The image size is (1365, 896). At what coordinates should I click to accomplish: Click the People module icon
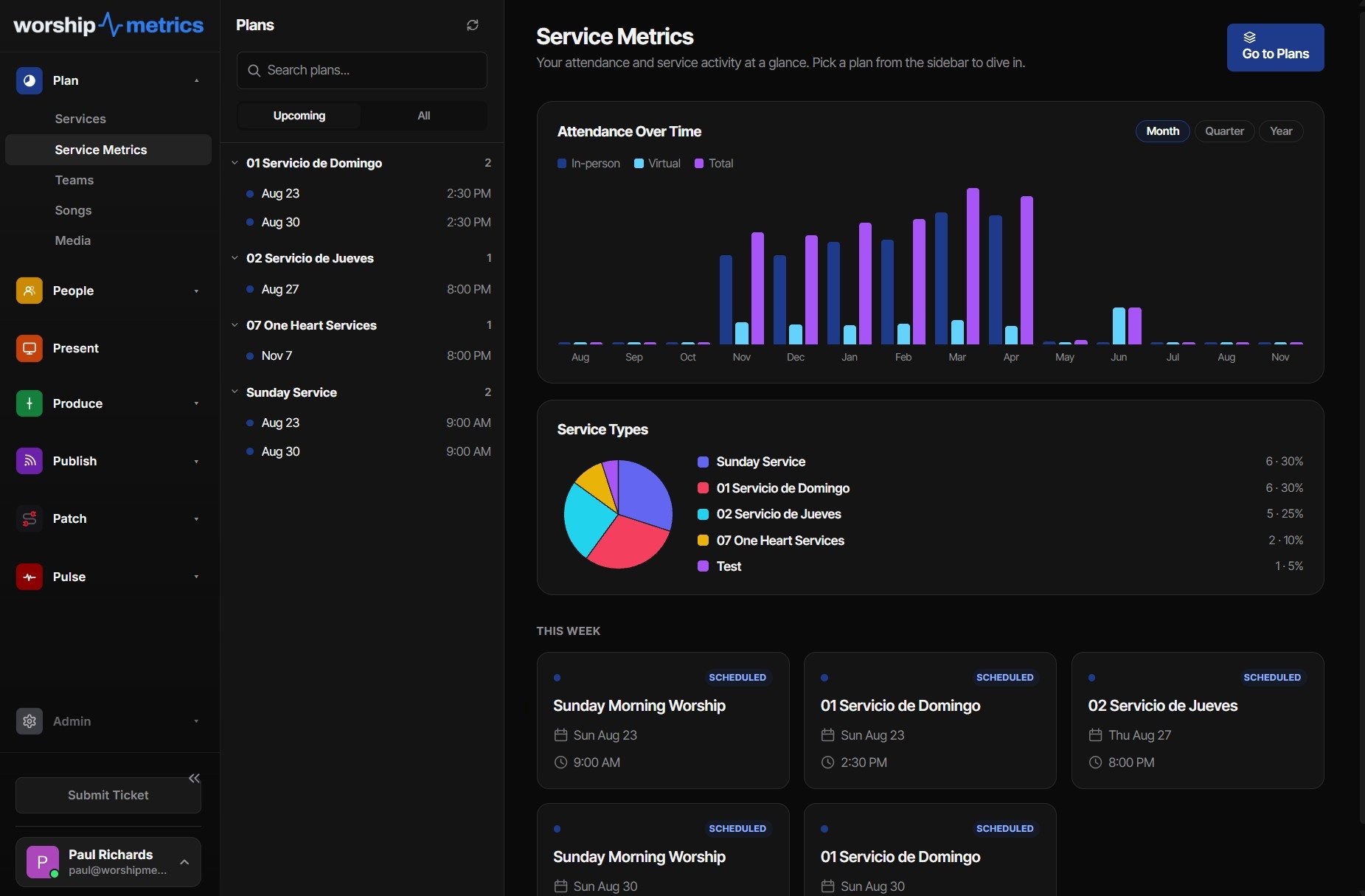29,291
